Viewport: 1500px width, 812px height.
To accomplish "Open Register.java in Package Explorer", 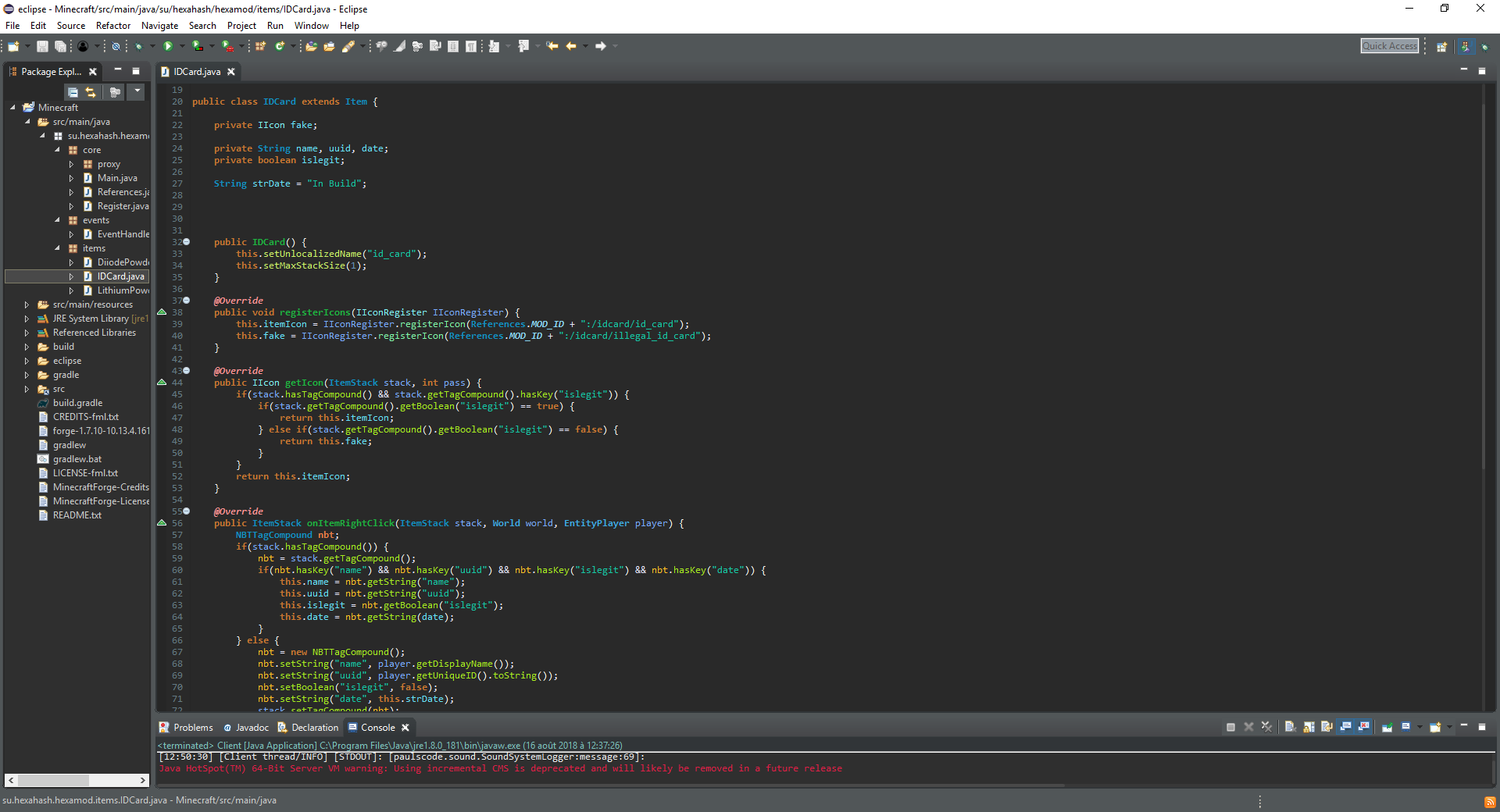I will point(122,206).
